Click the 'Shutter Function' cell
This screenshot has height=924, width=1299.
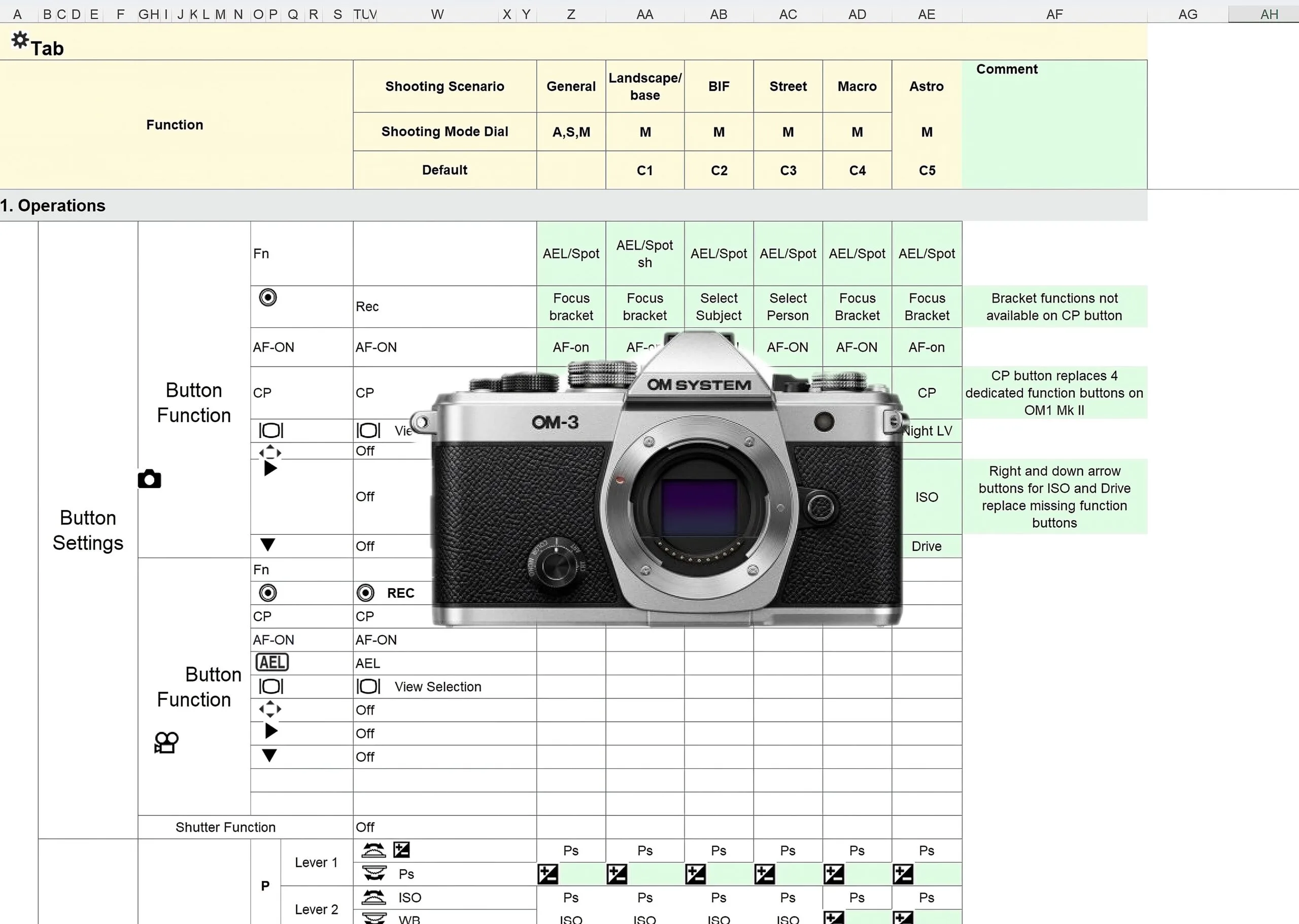click(x=245, y=827)
